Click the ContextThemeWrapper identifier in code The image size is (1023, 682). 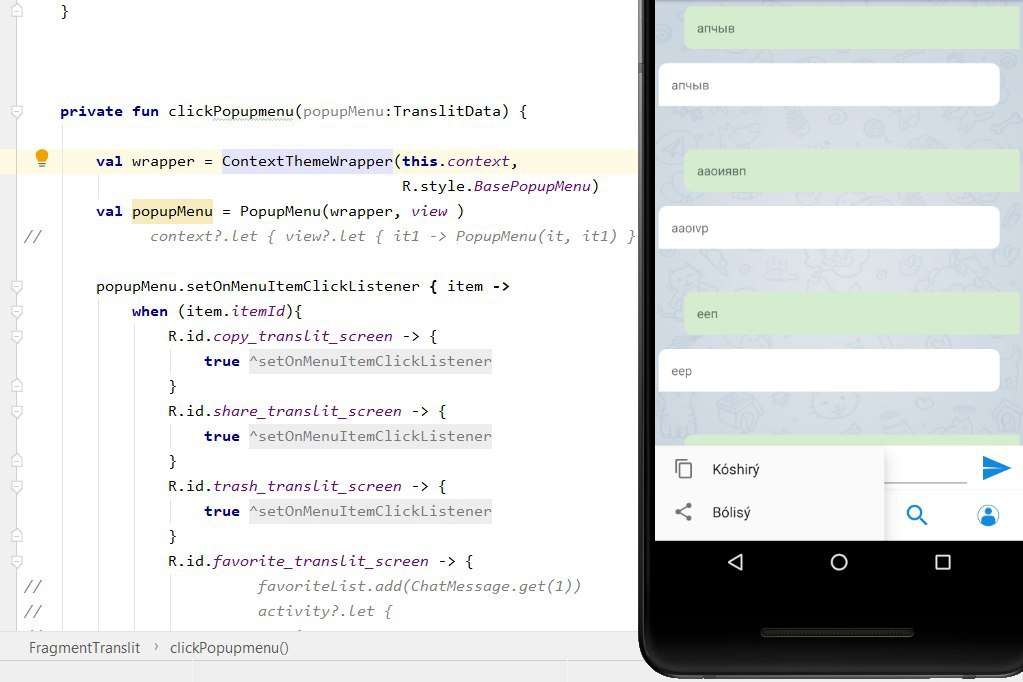point(307,161)
